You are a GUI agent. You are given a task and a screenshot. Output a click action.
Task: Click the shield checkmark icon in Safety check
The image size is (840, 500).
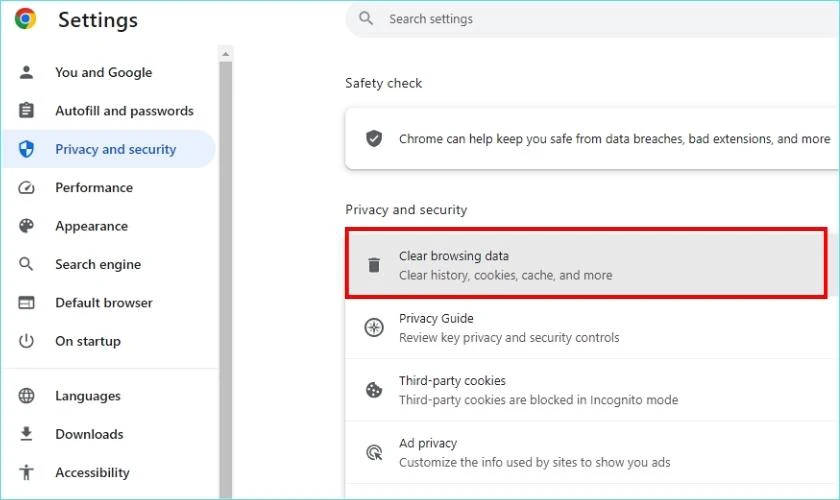[374, 138]
